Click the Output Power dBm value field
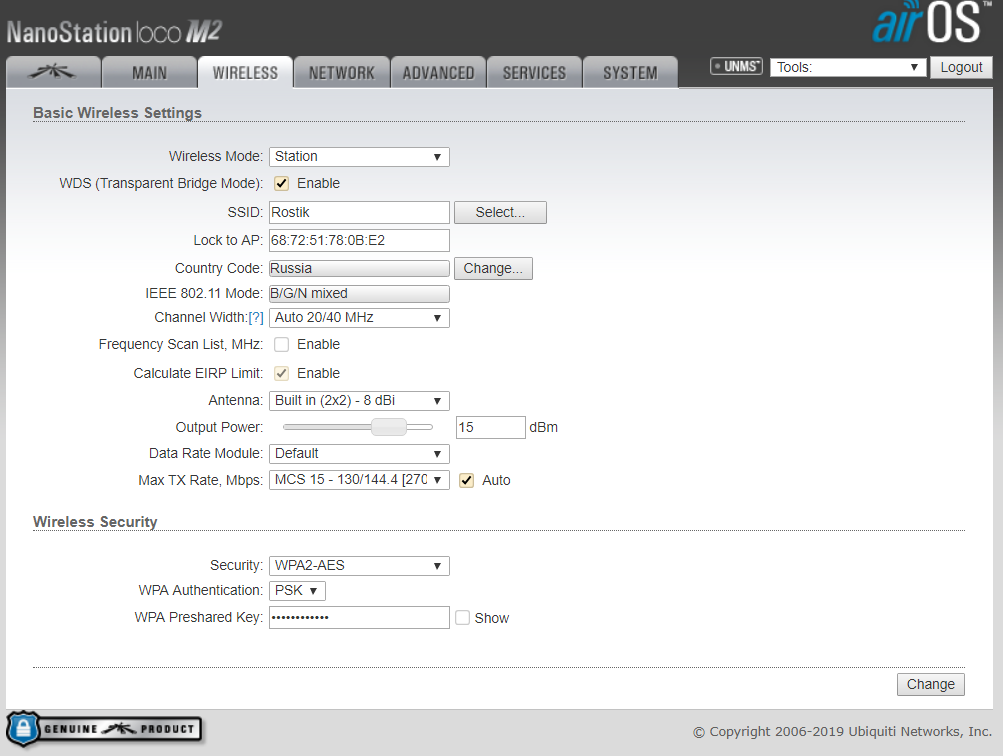 (491, 427)
